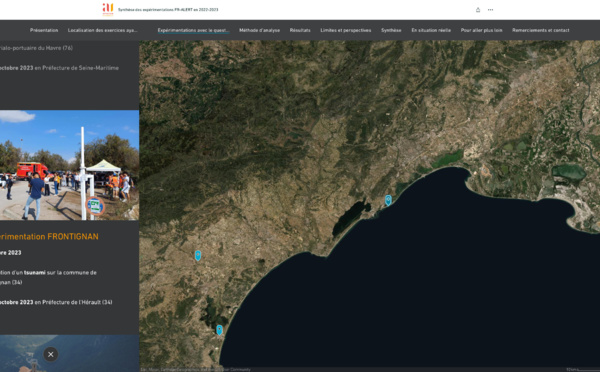Open Pour aller plus loin section

(x=481, y=30)
